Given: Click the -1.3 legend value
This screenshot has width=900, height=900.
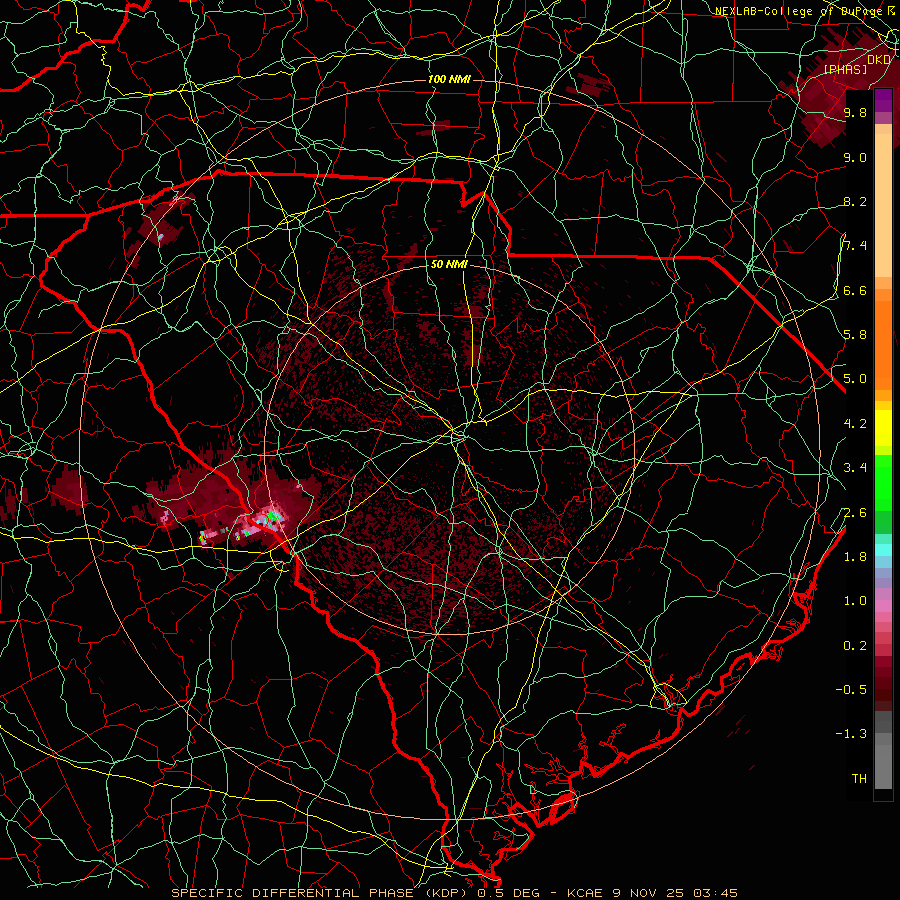Looking at the screenshot, I should (851, 734).
